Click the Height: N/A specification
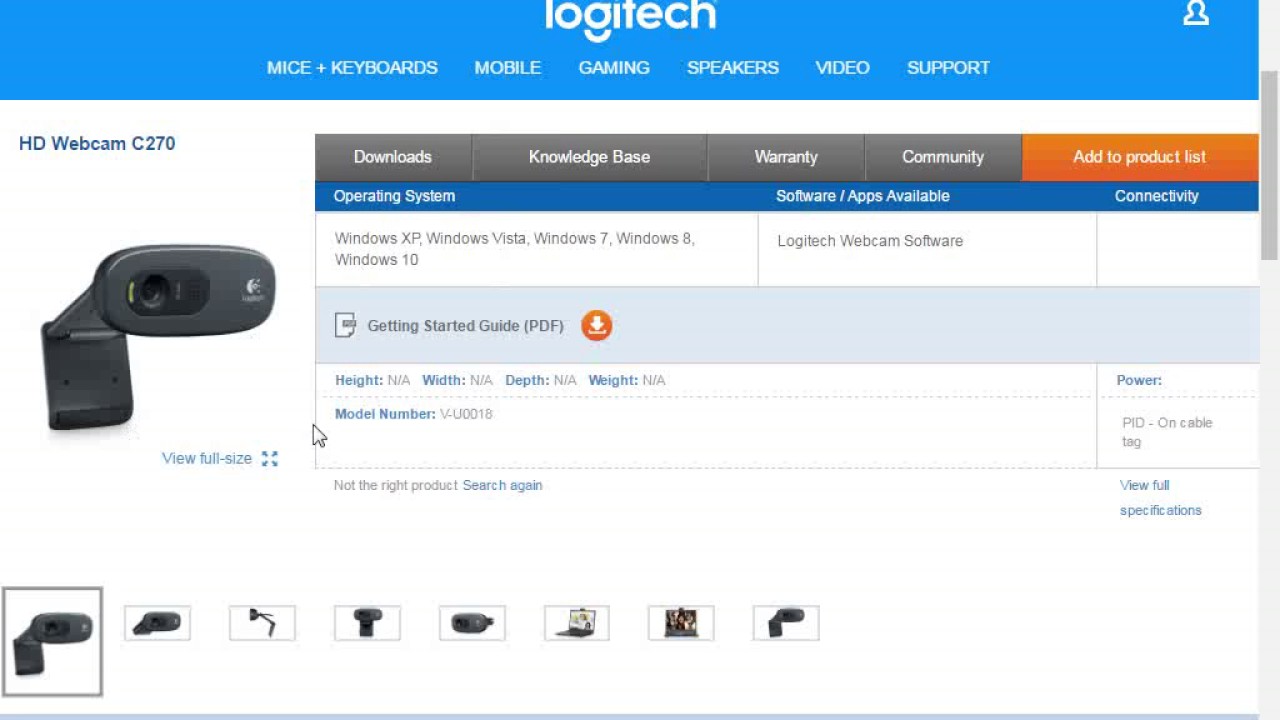 point(372,380)
